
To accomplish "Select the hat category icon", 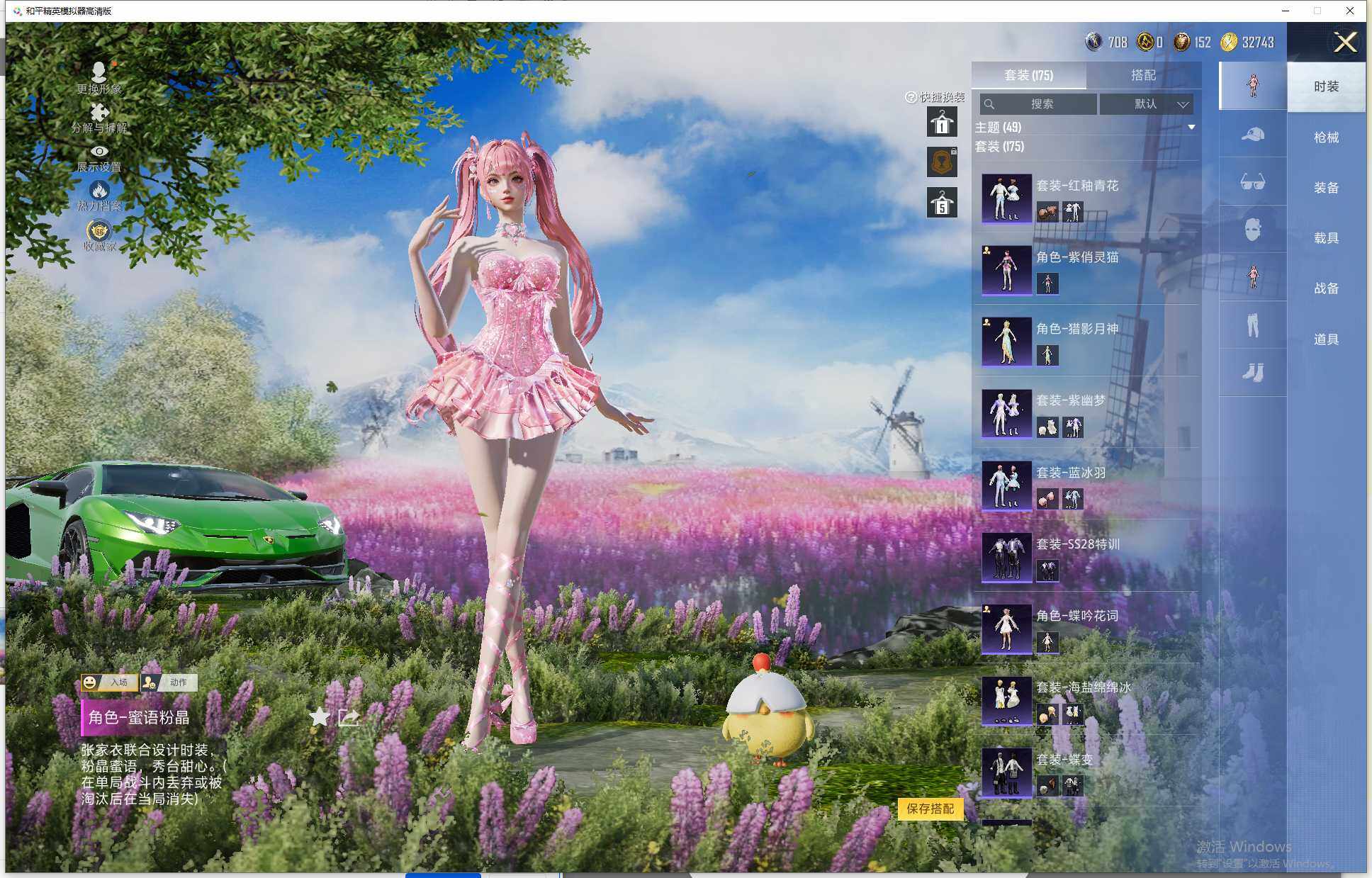I will 1252,135.
